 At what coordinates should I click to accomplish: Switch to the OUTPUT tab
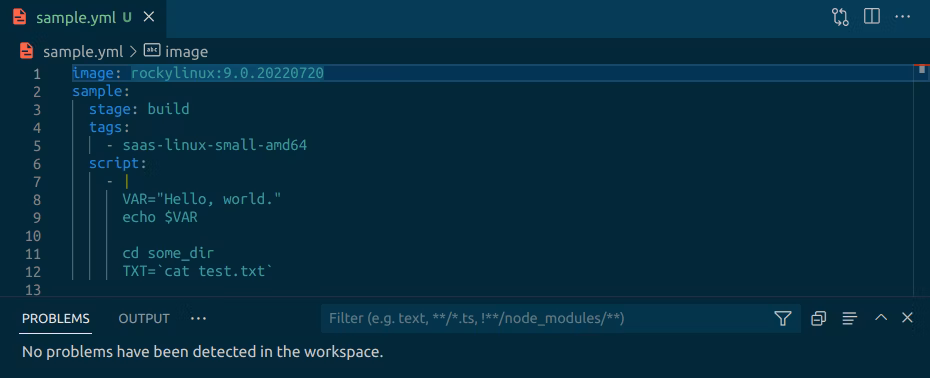144,319
